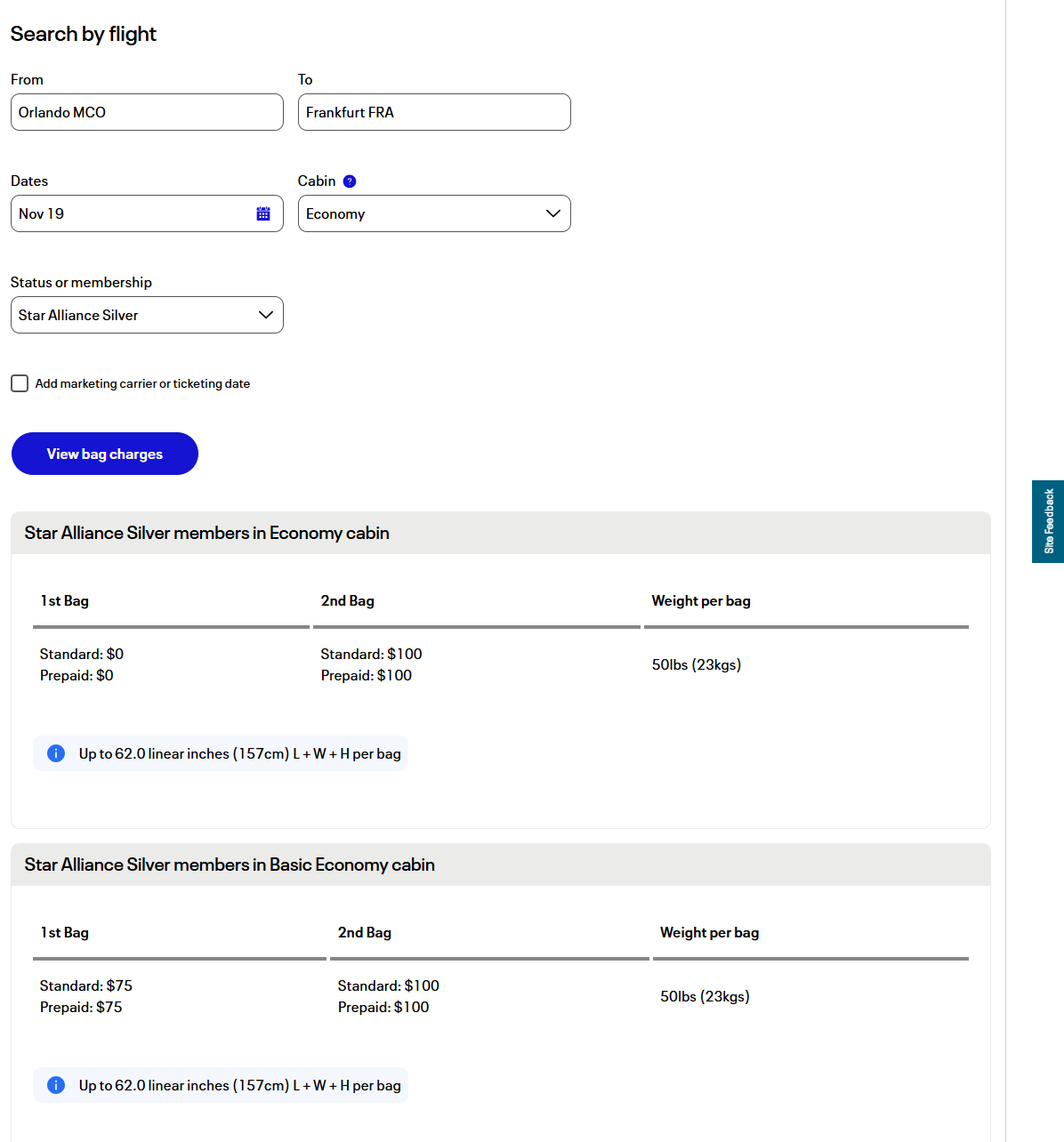Click 1st Bag column header in Economy table
Viewport: 1064px width, 1142px height.
pos(65,601)
